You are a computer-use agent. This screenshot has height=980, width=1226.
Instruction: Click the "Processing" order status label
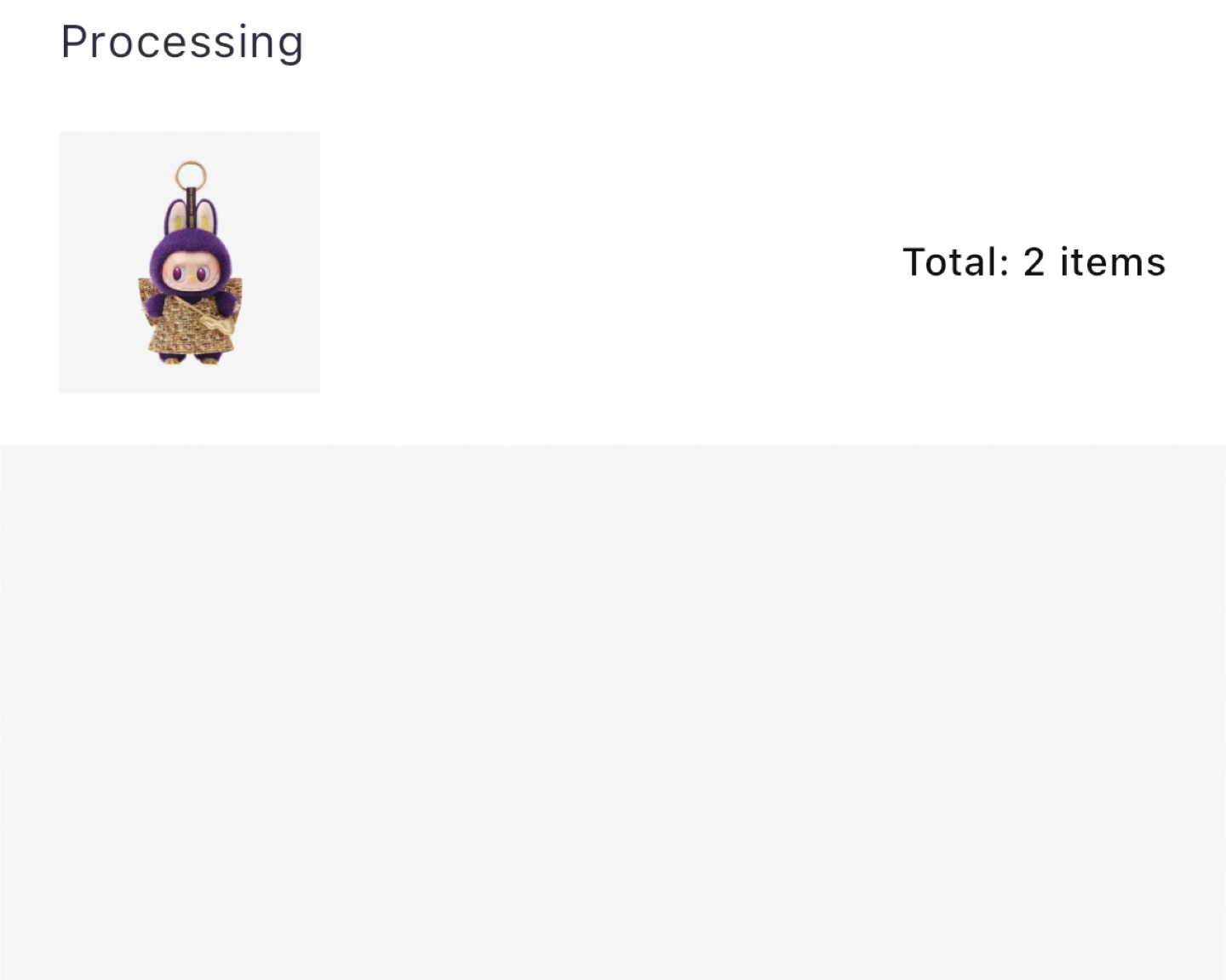pos(182,43)
